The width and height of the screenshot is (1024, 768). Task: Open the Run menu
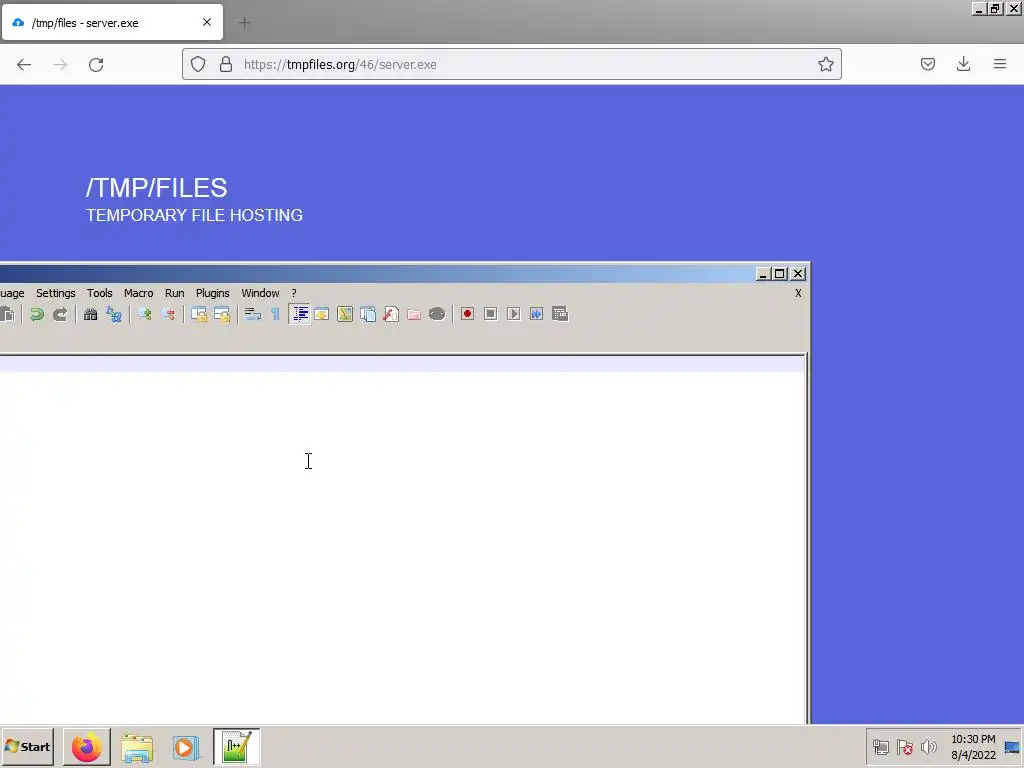coord(174,293)
